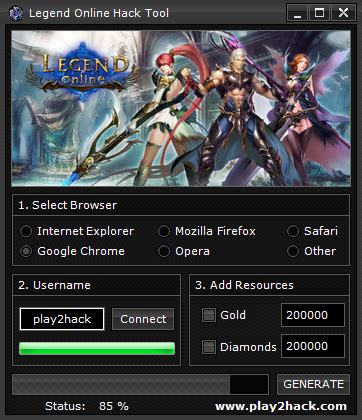
Task: Click the 'Legend Online Hack Tool' window title
Action: tap(99, 13)
